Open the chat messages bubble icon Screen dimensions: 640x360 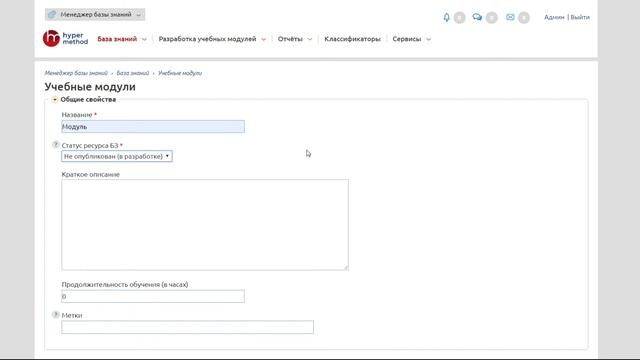point(477,17)
